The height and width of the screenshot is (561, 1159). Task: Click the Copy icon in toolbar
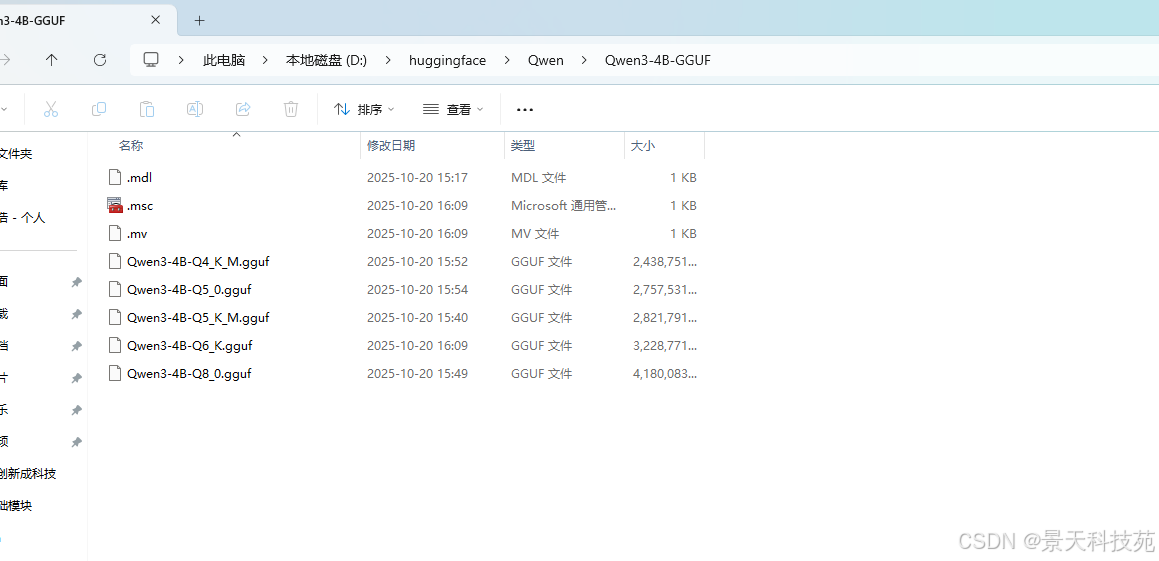98,109
